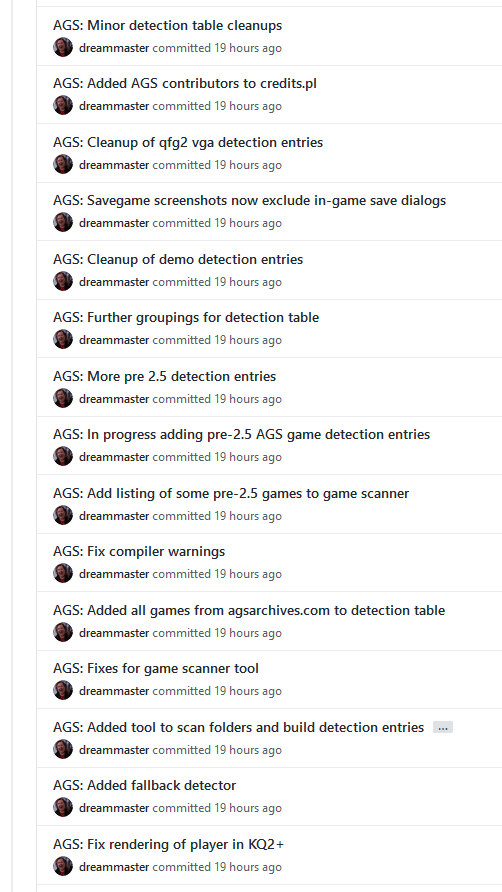Click avatar under Added fallback detector commit

tap(63, 807)
